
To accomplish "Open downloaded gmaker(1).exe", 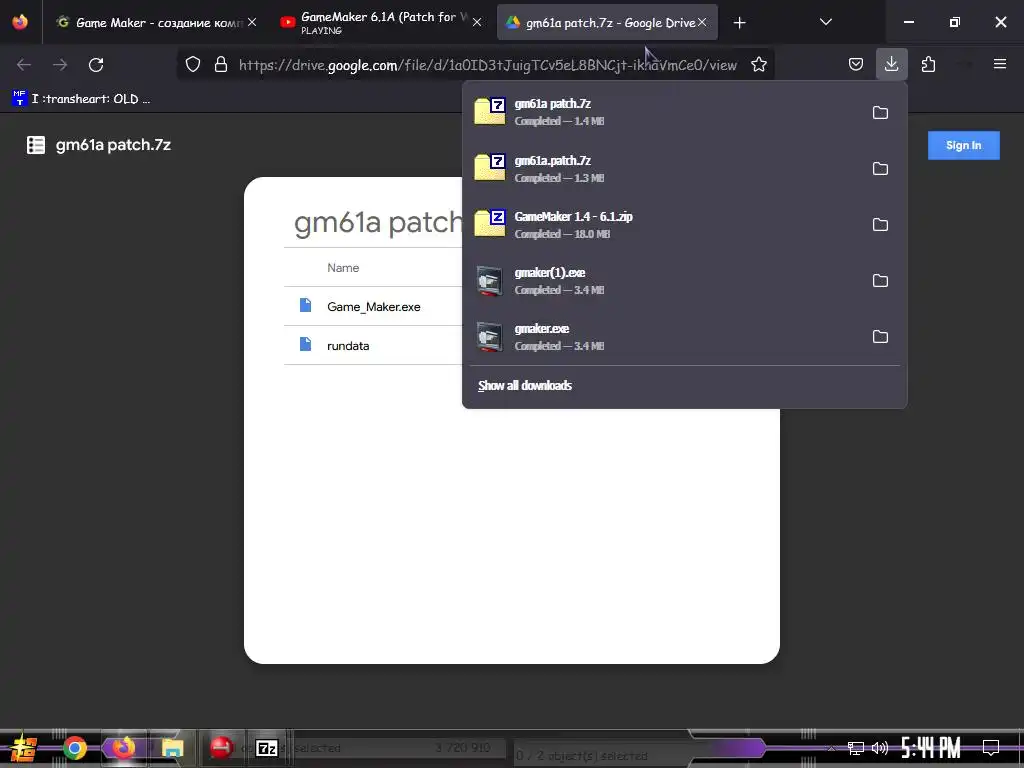I will 663,281.
